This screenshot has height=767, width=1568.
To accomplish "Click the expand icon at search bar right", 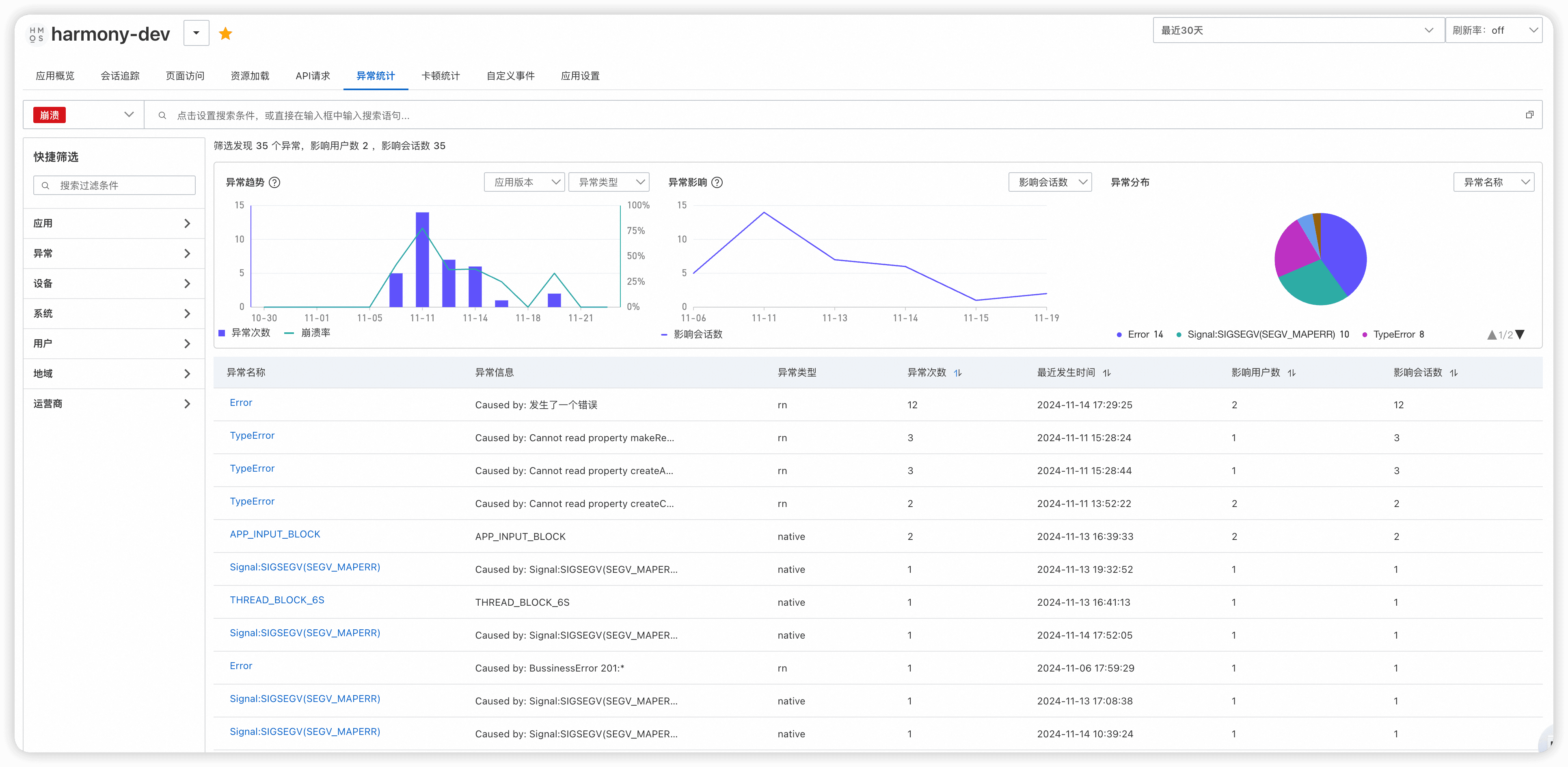I will pyautogui.click(x=1529, y=115).
